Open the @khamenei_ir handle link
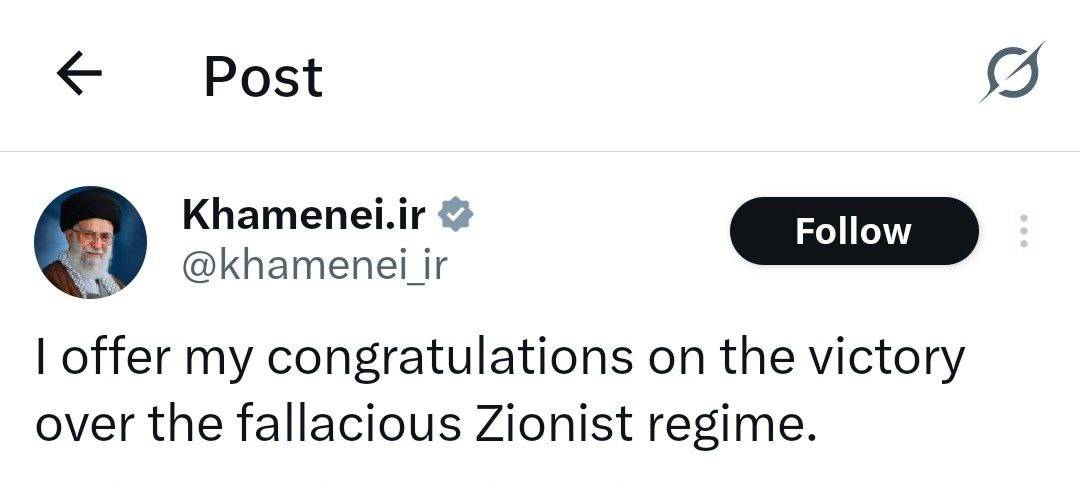 (x=314, y=266)
